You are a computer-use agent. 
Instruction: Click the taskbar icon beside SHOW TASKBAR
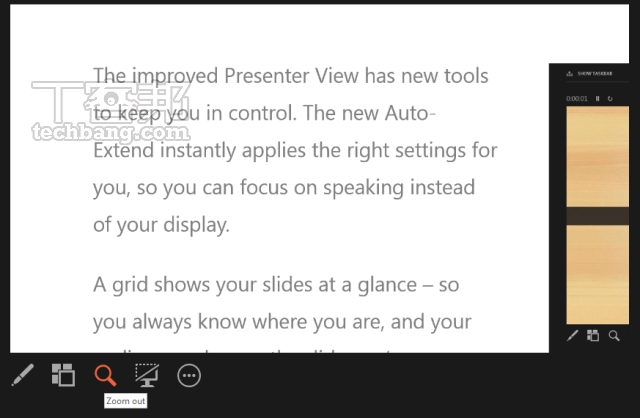click(x=570, y=73)
